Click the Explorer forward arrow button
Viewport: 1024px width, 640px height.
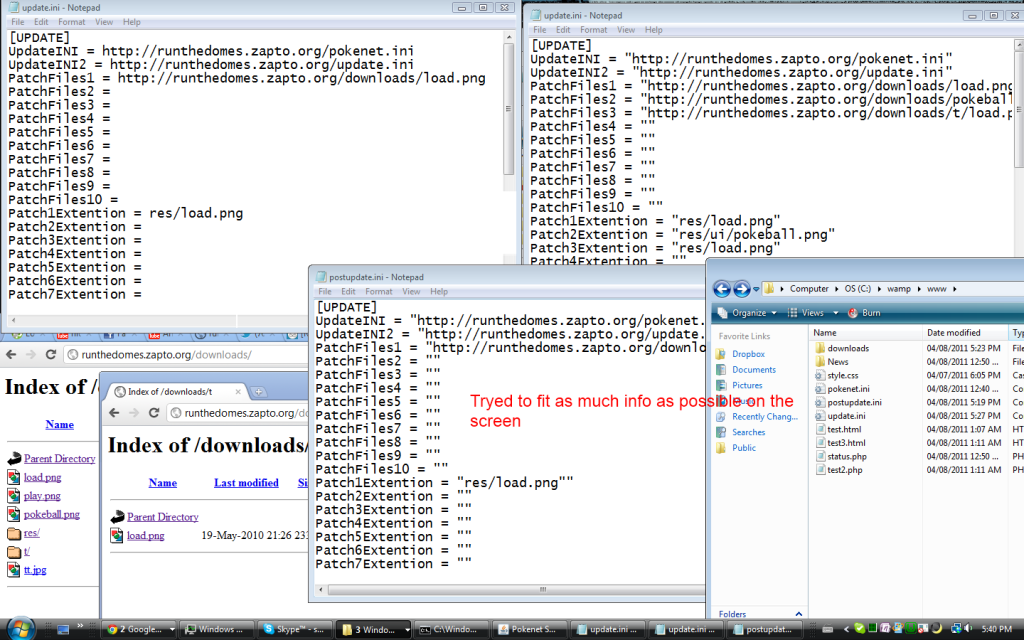[x=742, y=289]
